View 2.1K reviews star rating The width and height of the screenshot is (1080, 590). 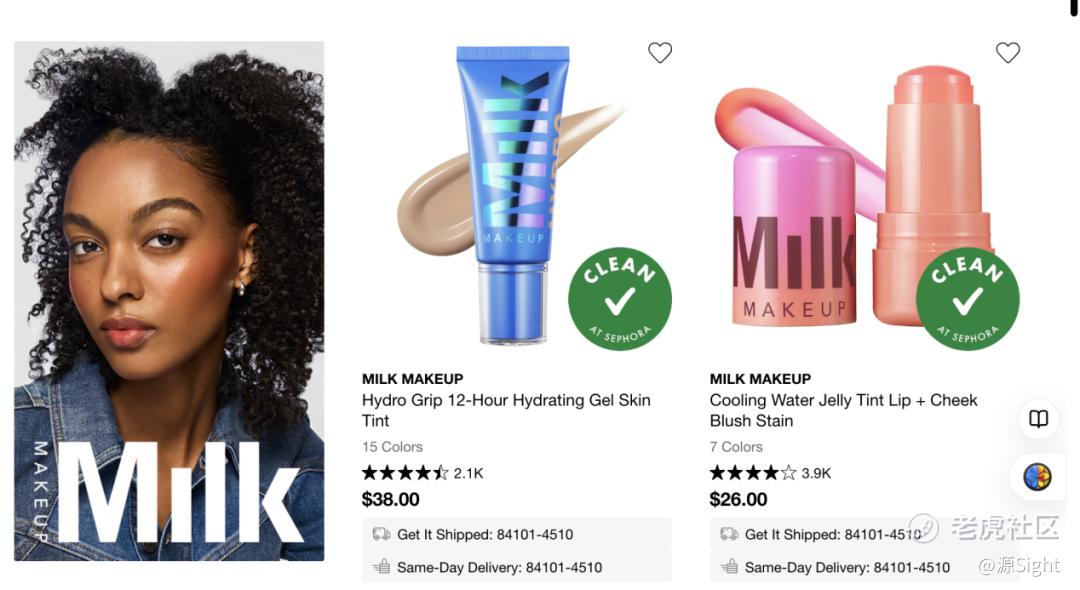coord(422,473)
